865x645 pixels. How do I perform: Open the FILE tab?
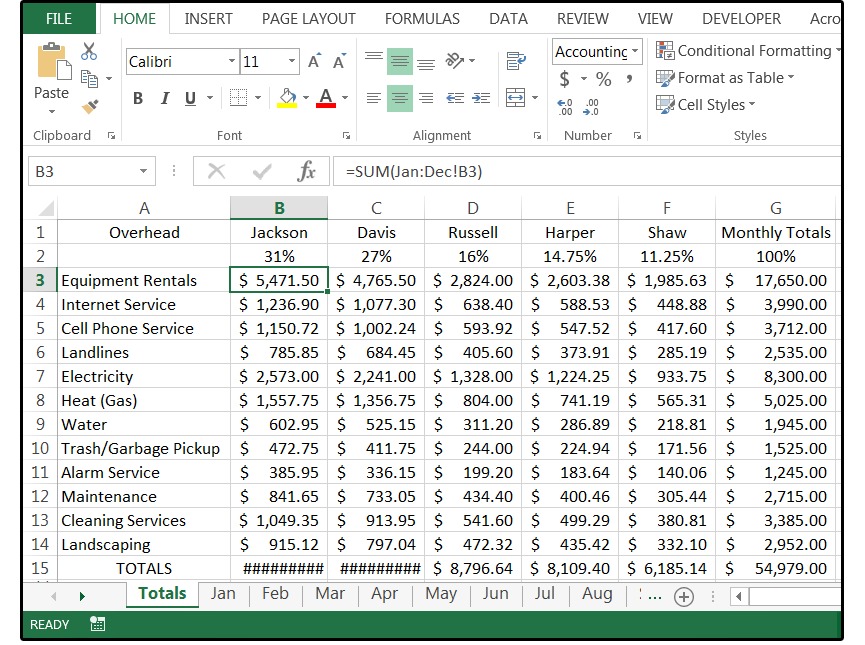(59, 19)
